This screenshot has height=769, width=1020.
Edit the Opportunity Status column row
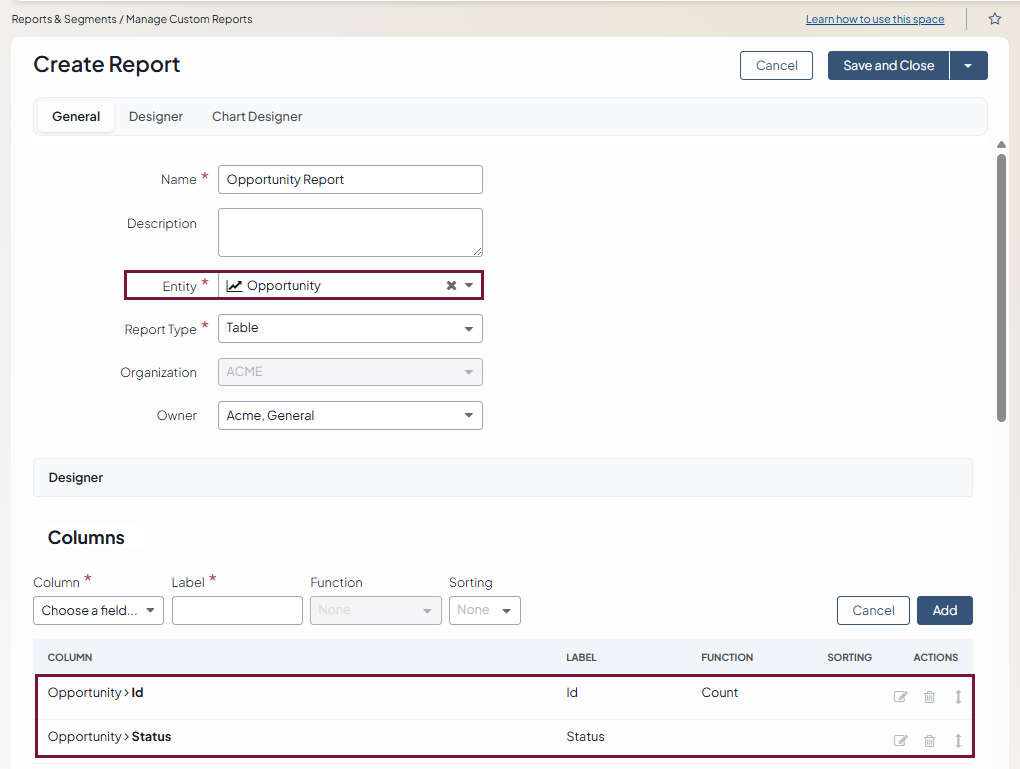click(900, 741)
